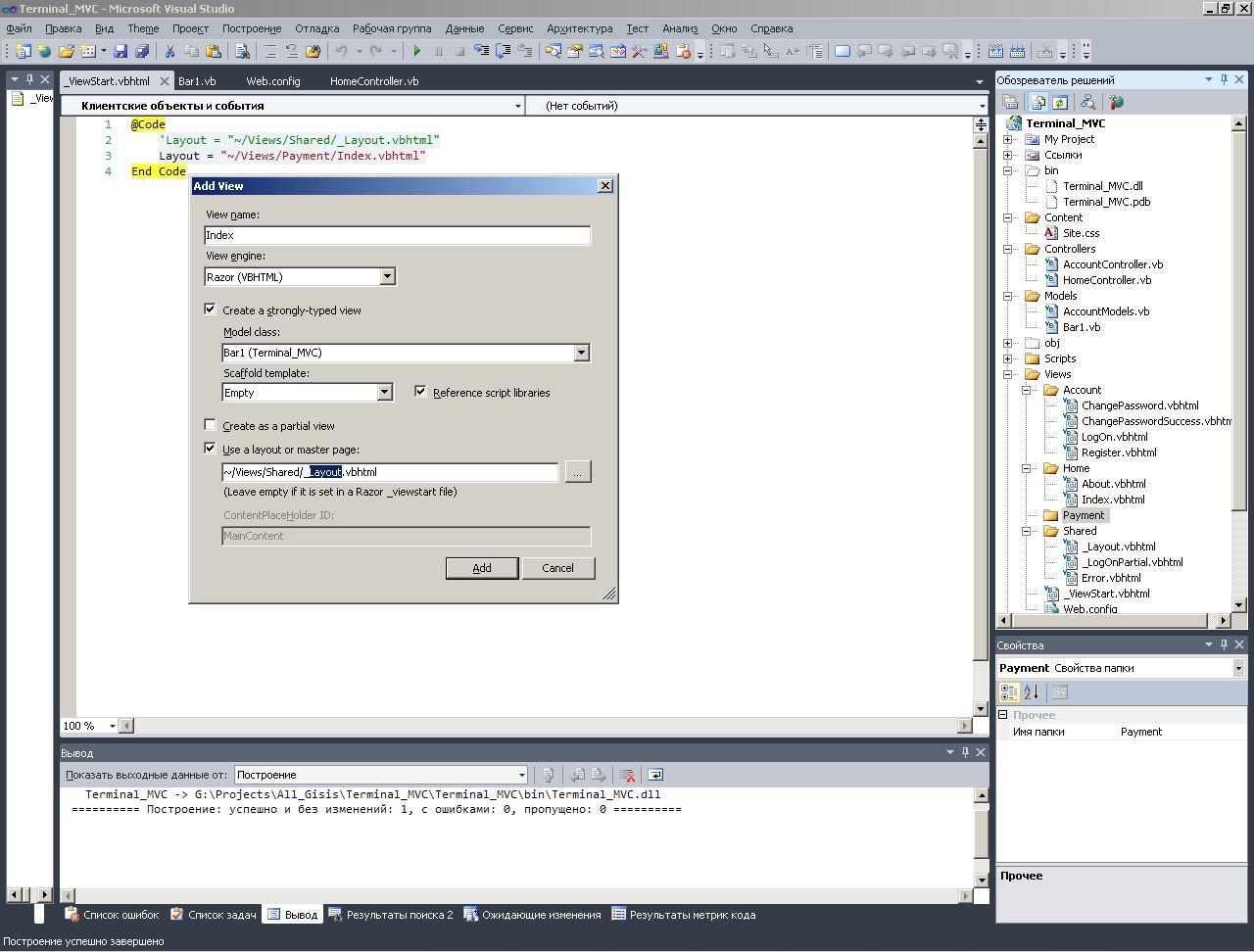The width and height of the screenshot is (1254, 952).
Task: Open the Model class dropdown
Action: tap(581, 353)
